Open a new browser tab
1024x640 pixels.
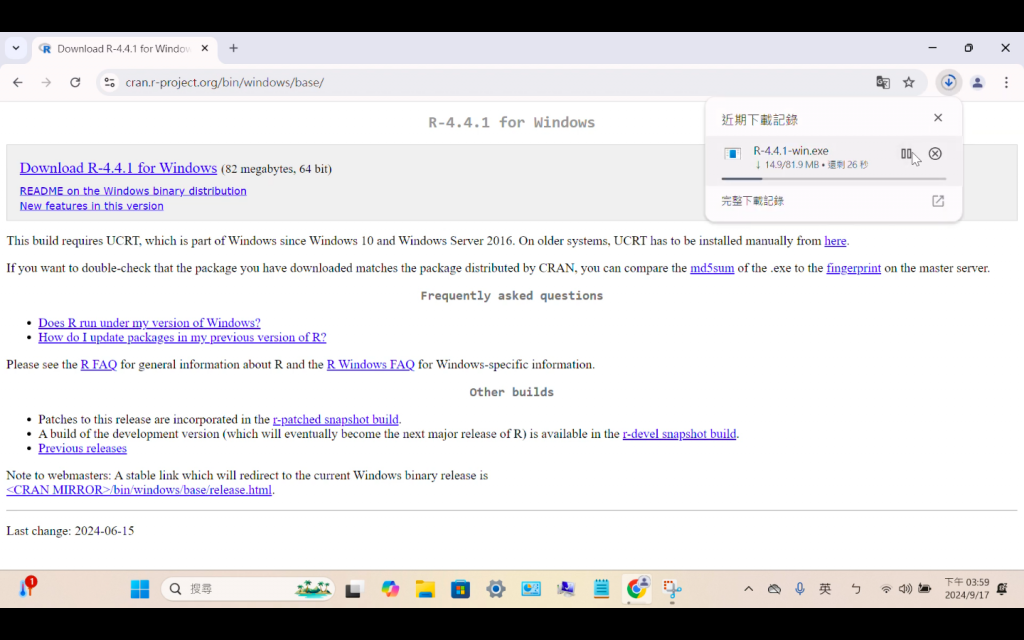coord(233,48)
